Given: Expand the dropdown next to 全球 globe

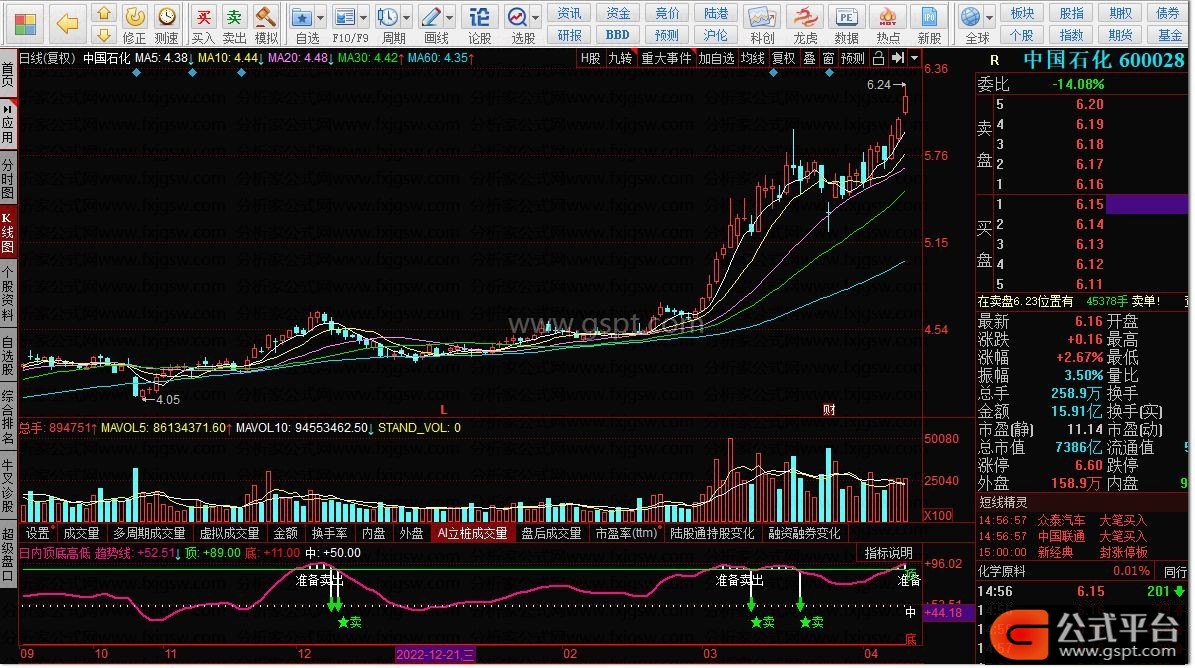Looking at the screenshot, I should pos(990,18).
